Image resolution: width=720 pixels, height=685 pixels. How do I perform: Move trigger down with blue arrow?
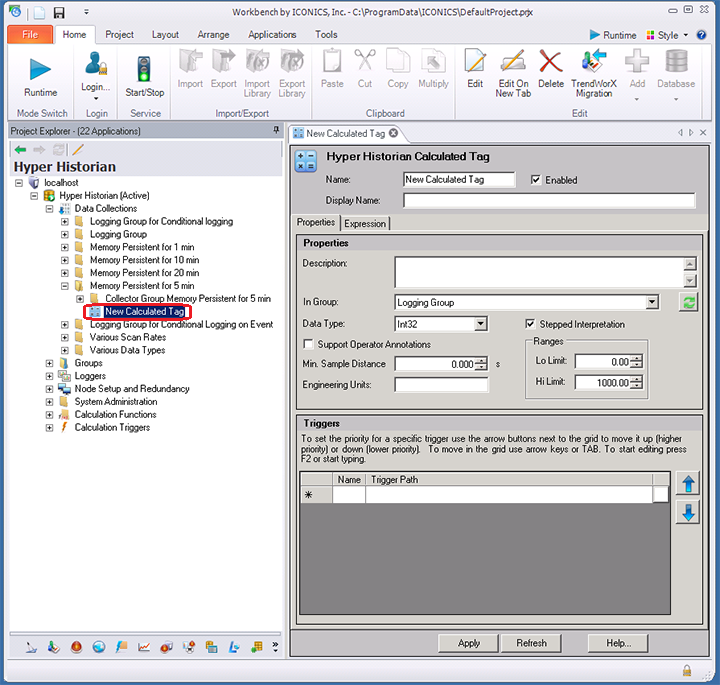pos(688,514)
